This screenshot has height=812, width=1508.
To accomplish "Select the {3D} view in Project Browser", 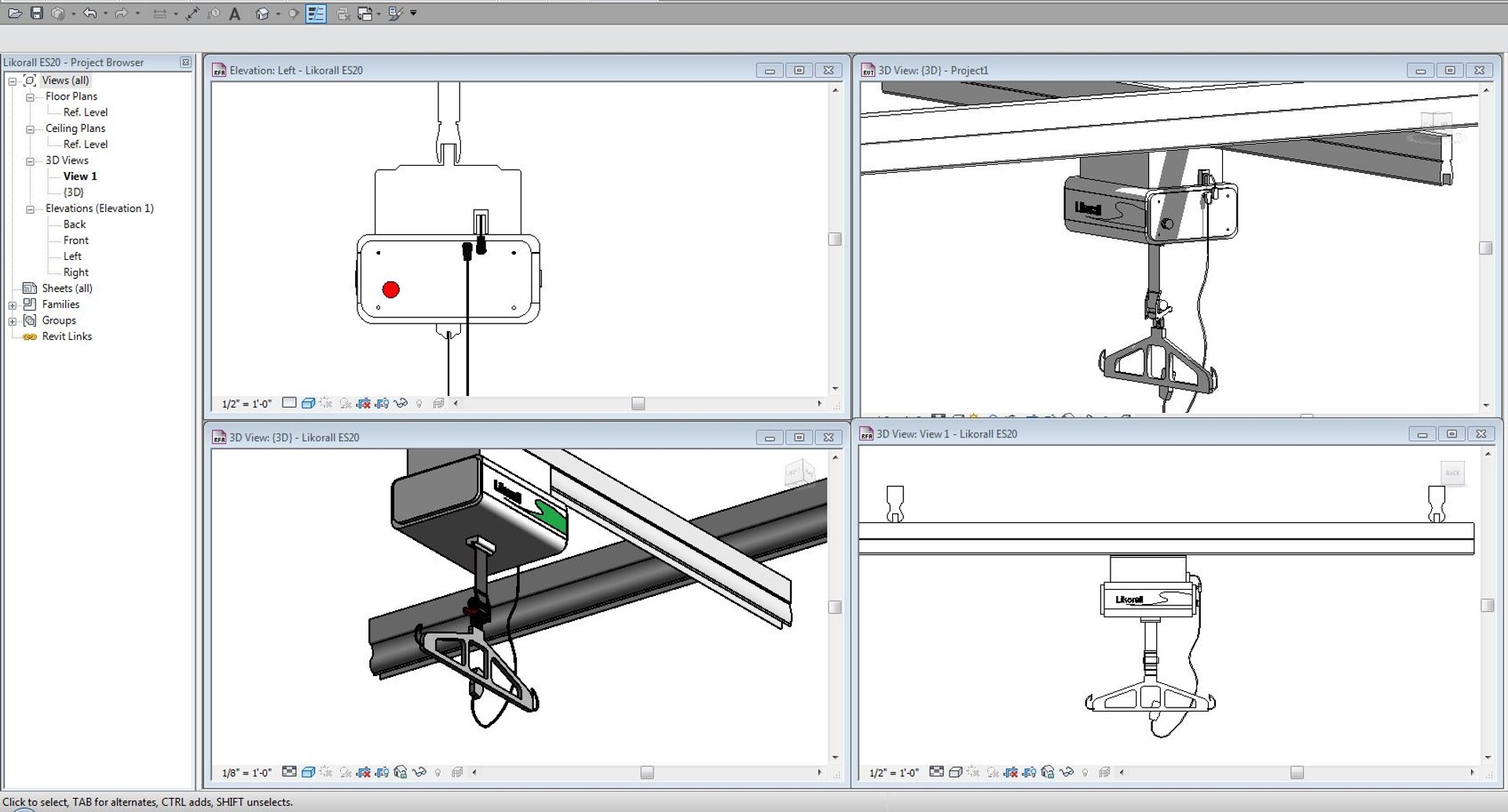I will click(74, 192).
